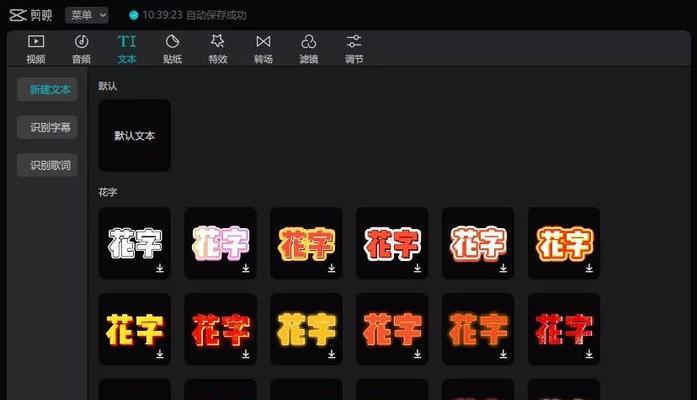The image size is (697, 400).
Task: Choose the white 花字 style with black outline
Action: [135, 243]
